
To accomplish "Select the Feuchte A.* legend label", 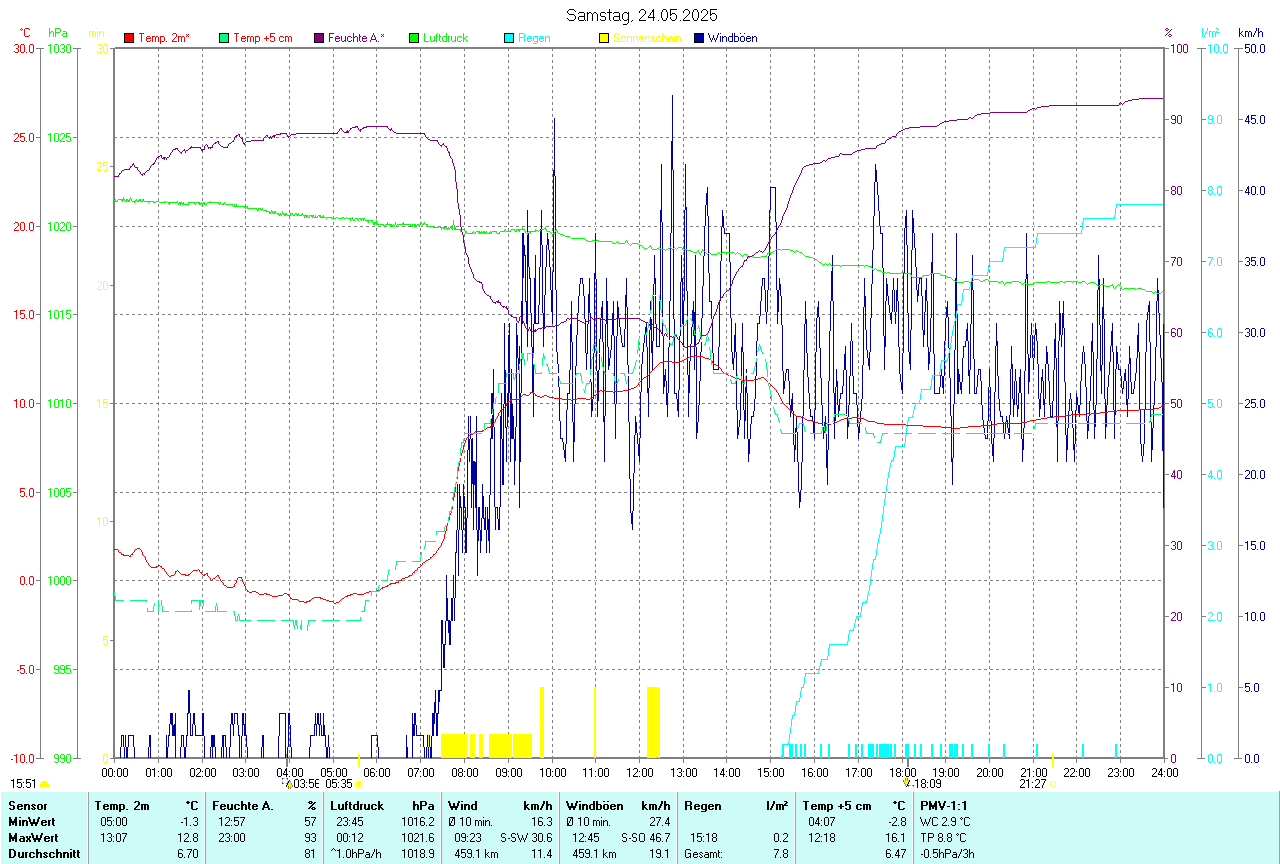I will [356, 38].
